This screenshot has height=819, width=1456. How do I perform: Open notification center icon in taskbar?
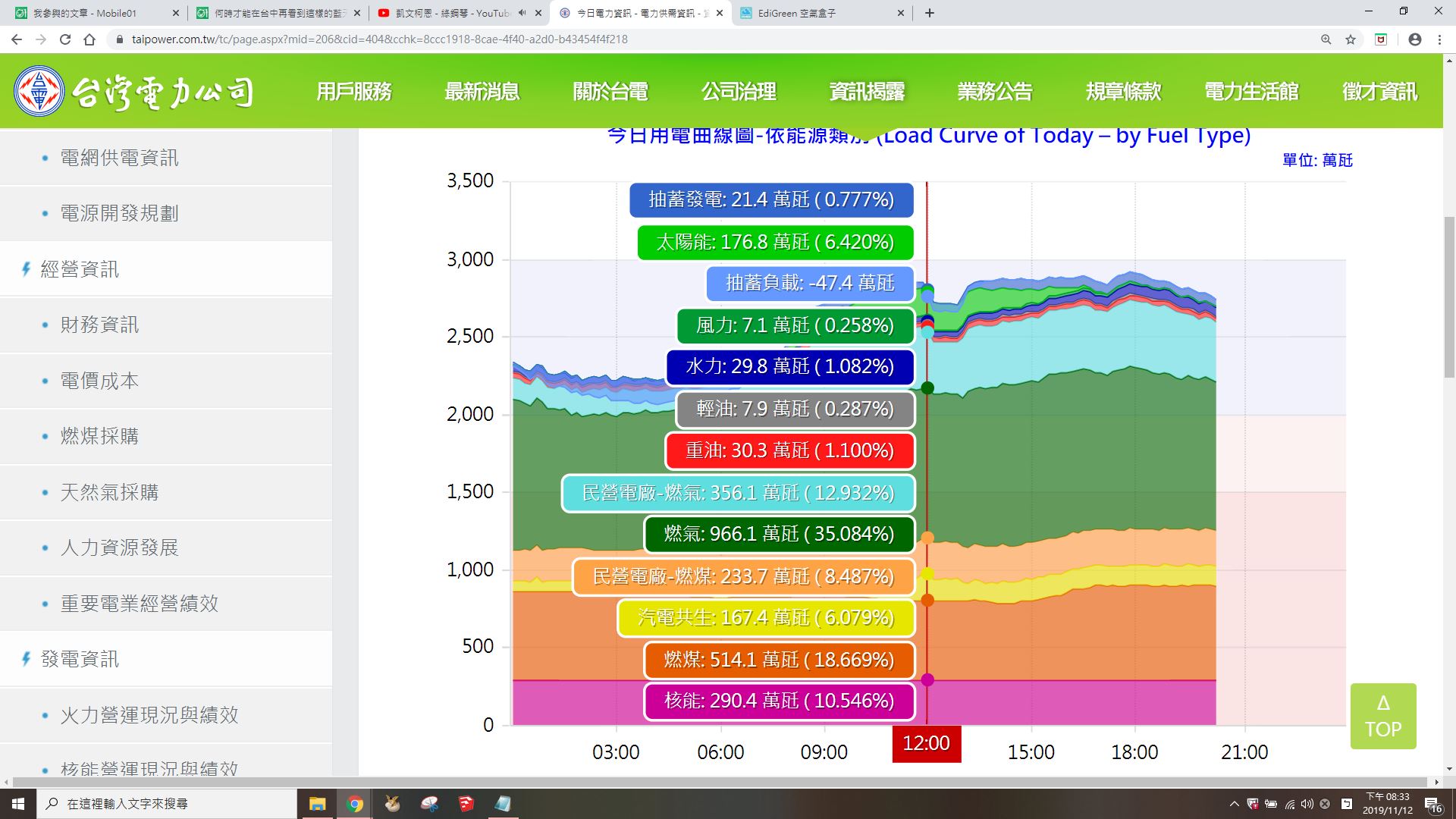pyautogui.click(x=1432, y=804)
